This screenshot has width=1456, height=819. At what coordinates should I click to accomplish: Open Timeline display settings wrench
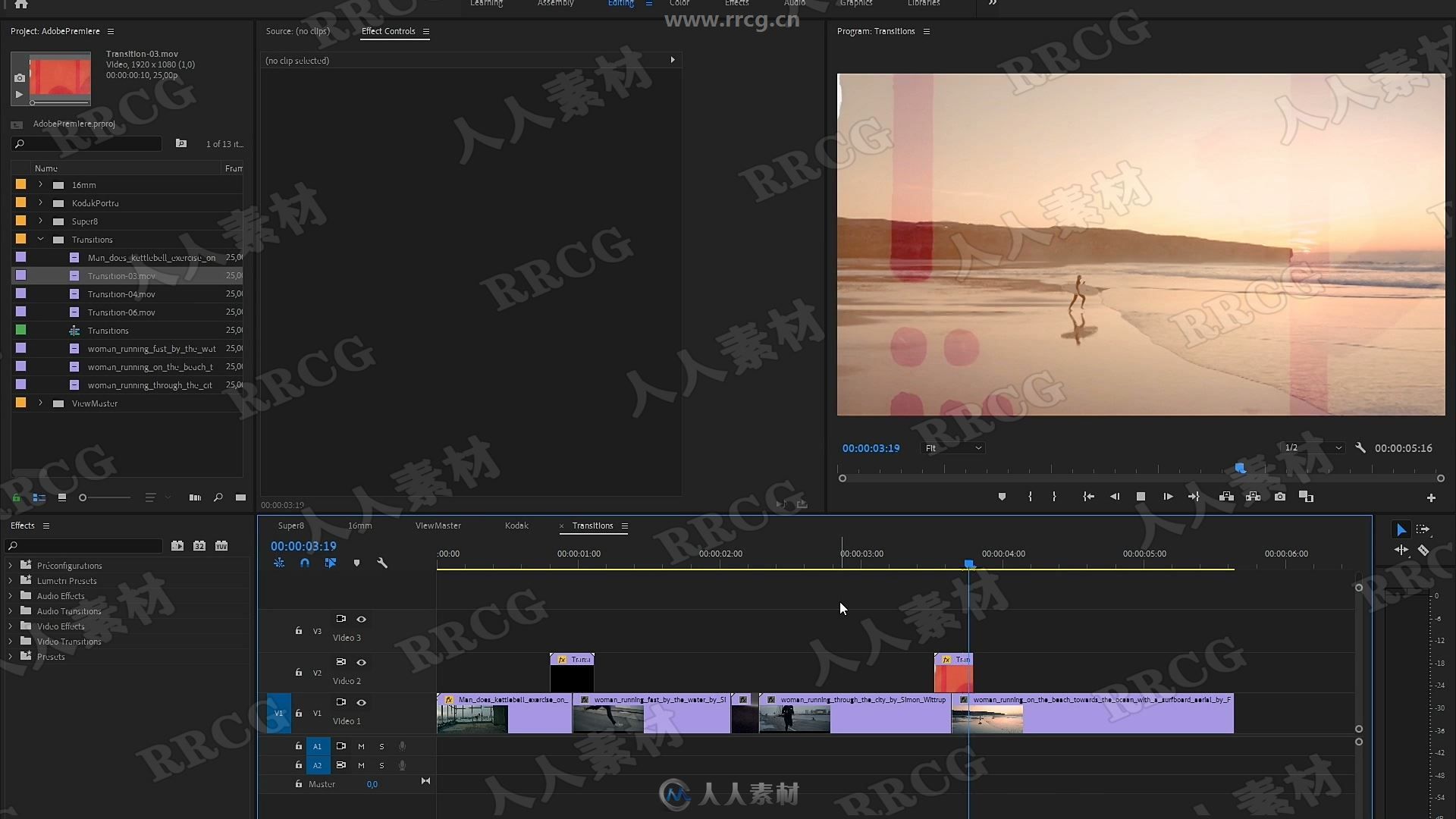click(382, 563)
